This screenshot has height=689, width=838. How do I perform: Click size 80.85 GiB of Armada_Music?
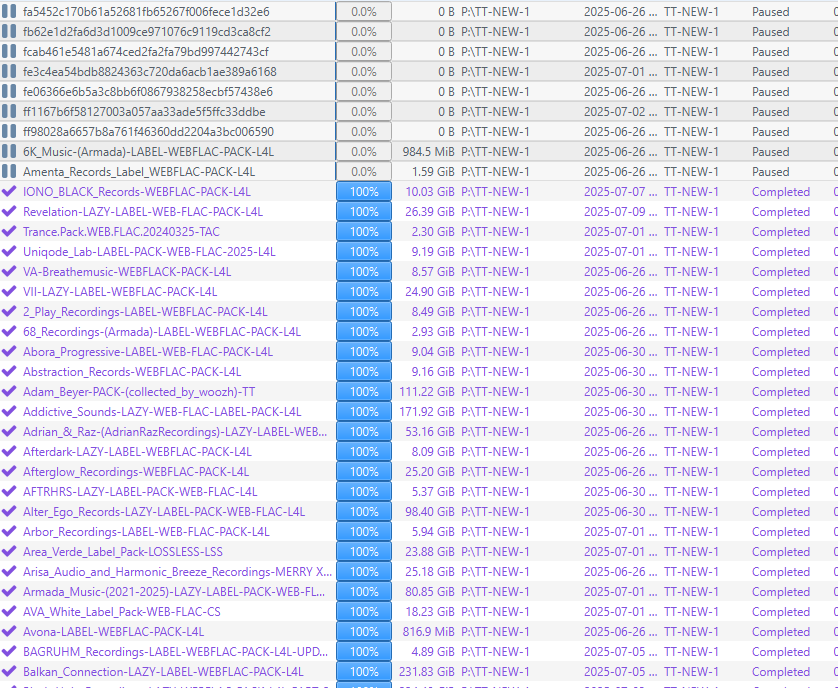430,592
